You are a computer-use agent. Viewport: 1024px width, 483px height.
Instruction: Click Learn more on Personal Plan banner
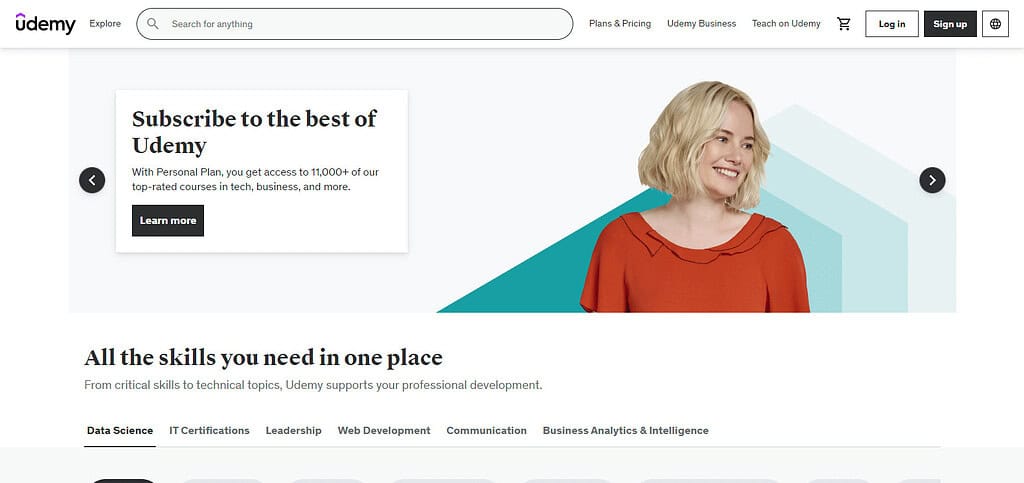[168, 221]
